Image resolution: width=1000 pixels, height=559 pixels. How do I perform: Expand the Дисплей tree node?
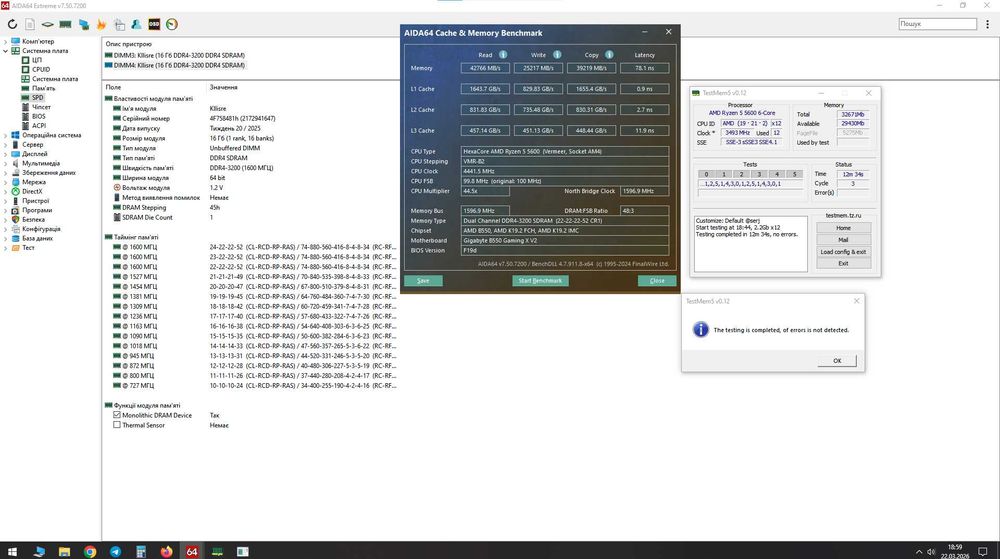[x=6, y=154]
